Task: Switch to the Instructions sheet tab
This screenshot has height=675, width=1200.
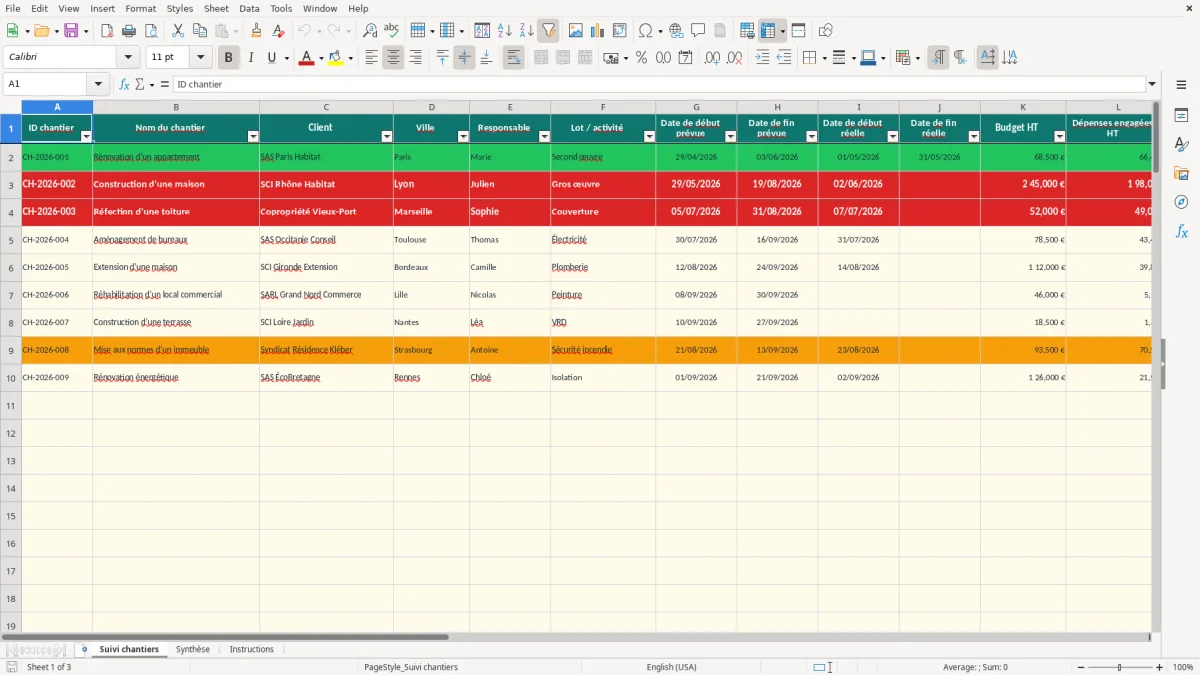Action: 252,649
